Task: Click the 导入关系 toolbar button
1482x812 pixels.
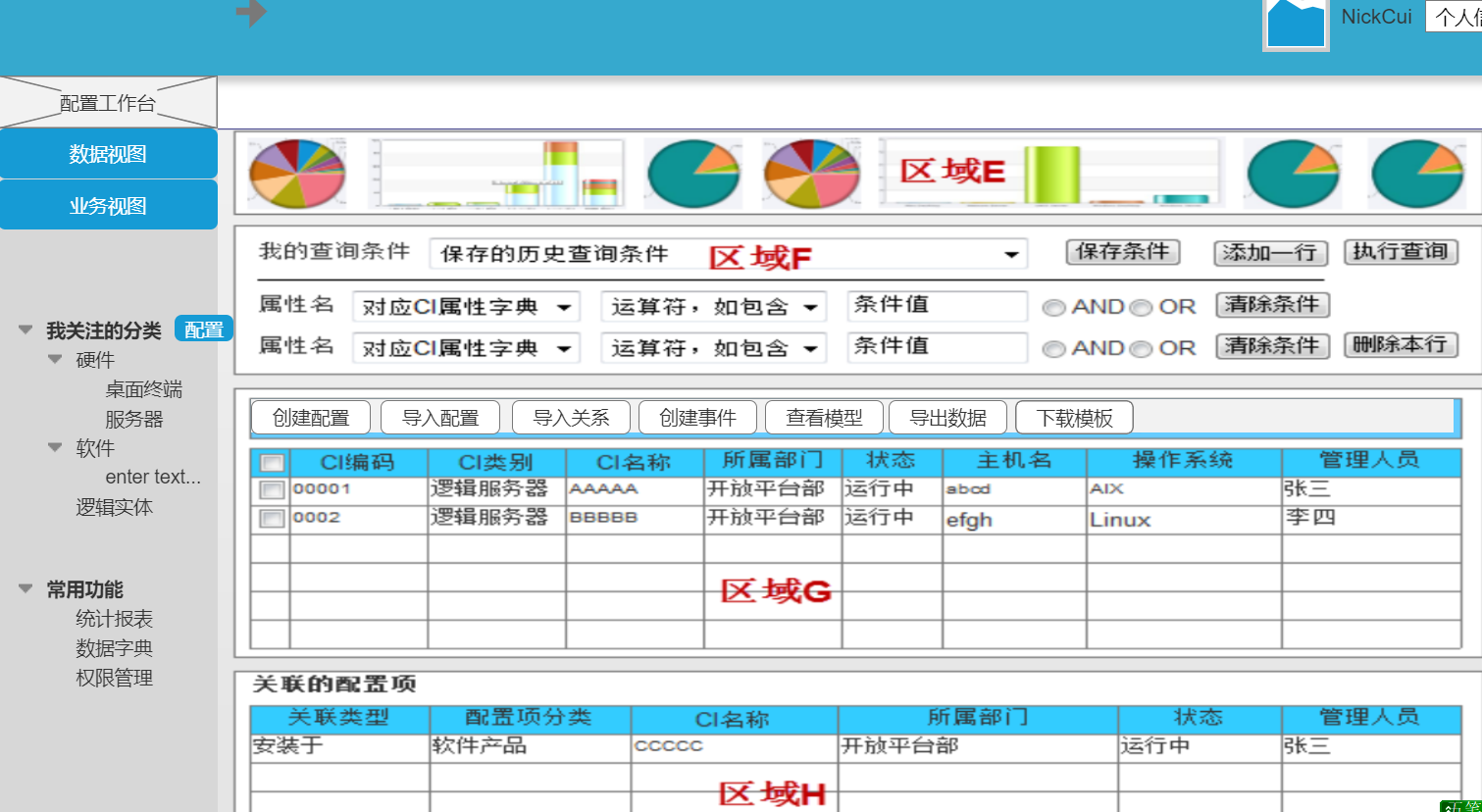Action: tap(571, 418)
